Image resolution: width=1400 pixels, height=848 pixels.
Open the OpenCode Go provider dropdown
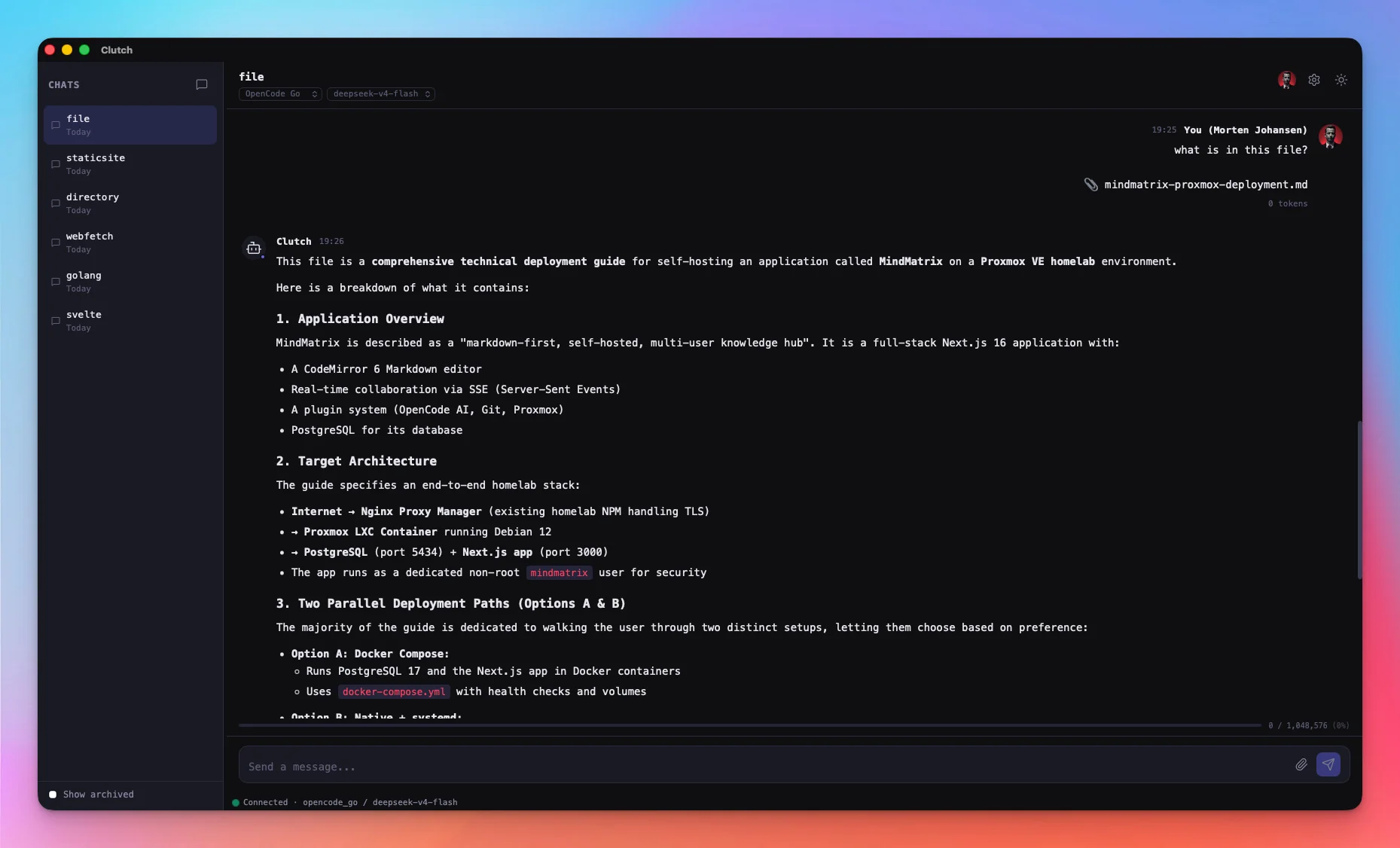[281, 94]
